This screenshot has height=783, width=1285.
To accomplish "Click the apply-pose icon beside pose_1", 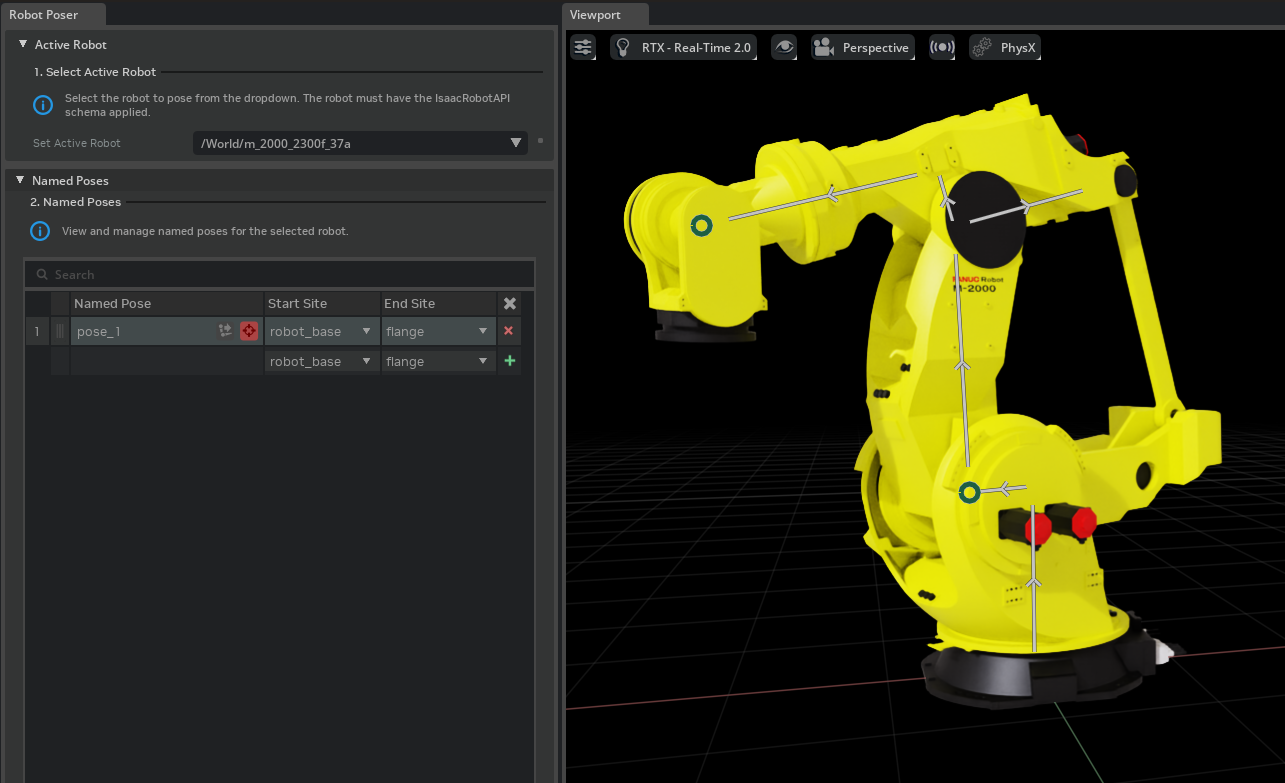I will point(225,331).
